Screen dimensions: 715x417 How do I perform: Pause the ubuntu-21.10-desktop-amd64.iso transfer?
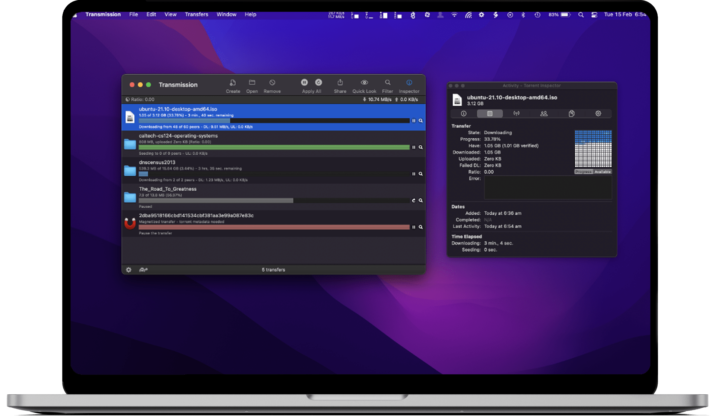[x=413, y=120]
